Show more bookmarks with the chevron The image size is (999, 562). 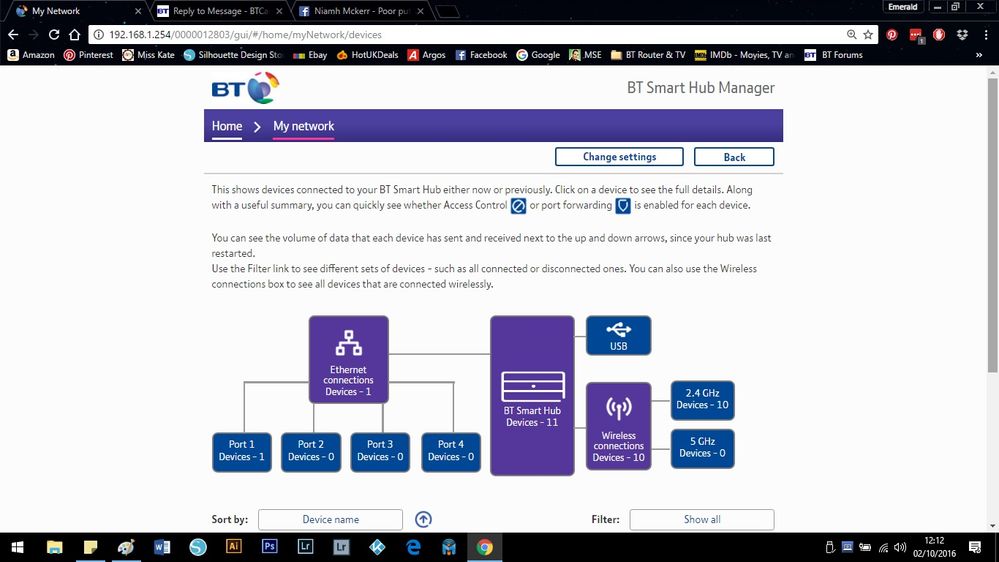point(979,55)
